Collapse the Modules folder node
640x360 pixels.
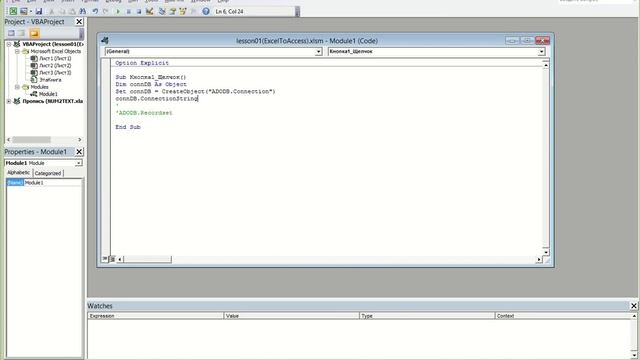17,87
